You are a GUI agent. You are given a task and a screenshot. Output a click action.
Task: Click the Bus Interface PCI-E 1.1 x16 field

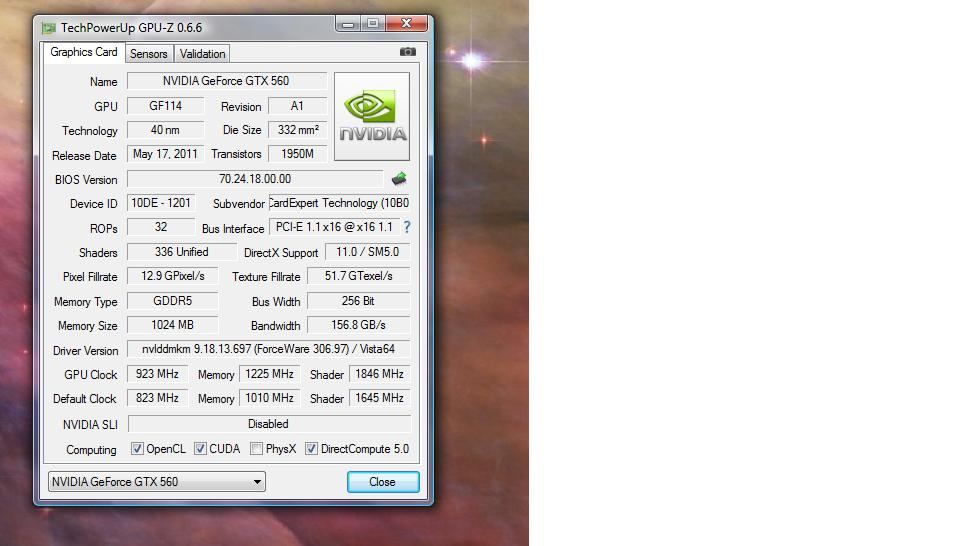coord(334,227)
